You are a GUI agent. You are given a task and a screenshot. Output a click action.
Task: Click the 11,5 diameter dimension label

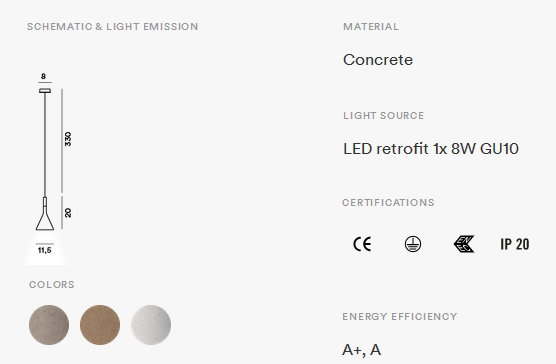point(45,250)
